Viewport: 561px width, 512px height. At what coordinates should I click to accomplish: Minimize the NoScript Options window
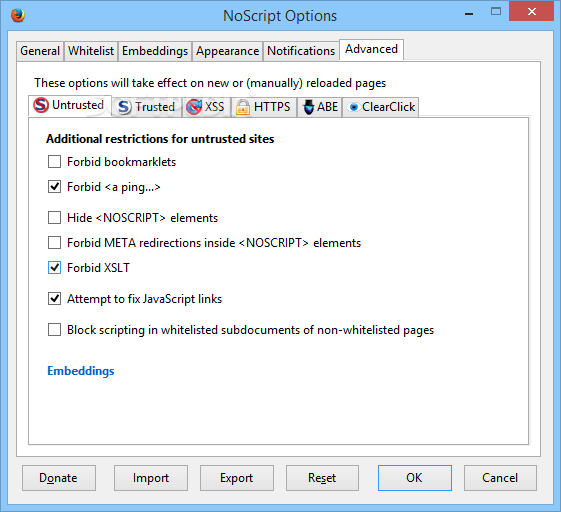pyautogui.click(x=469, y=14)
